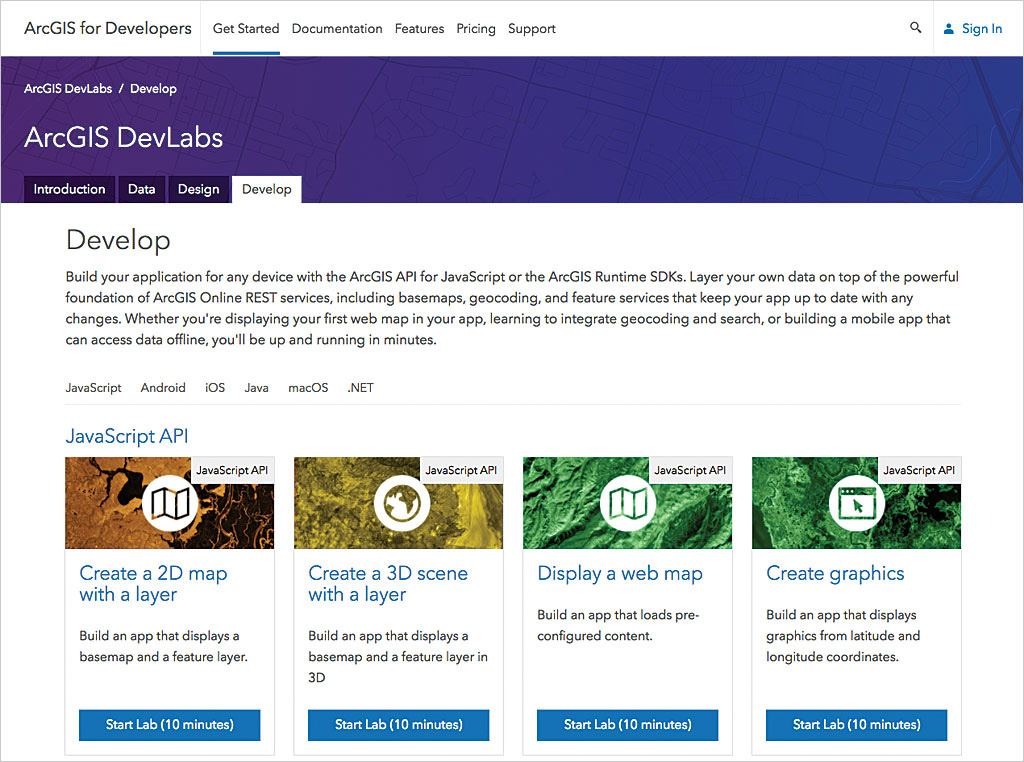Open 'Create a 2D map with a layer' title

coord(153,584)
